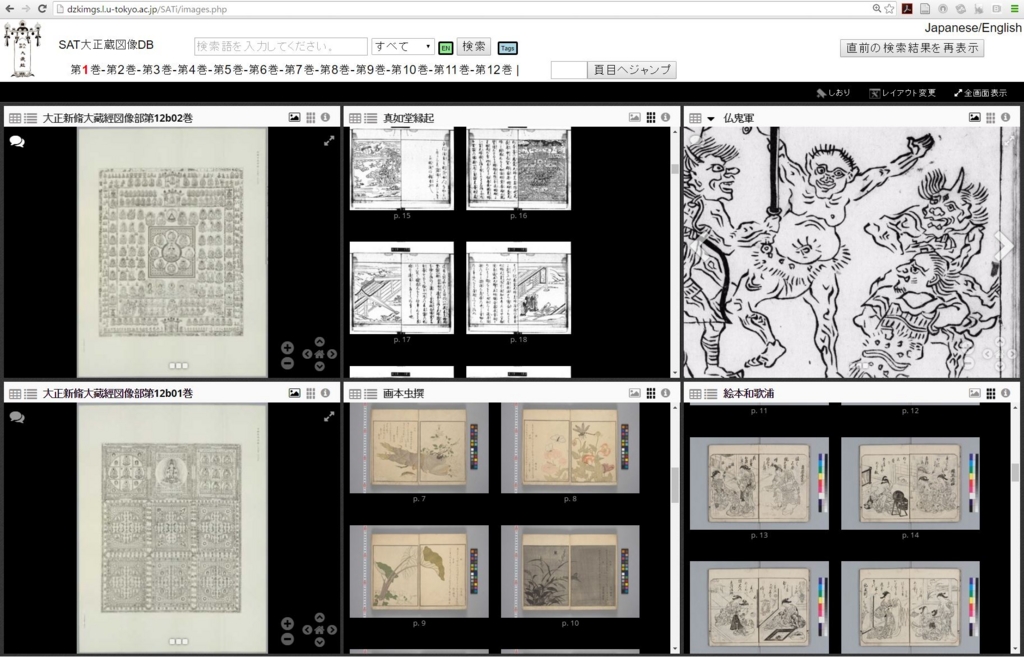Reload the page in the browser
Image resolution: width=1024 pixels, height=657 pixels.
coord(42,8)
